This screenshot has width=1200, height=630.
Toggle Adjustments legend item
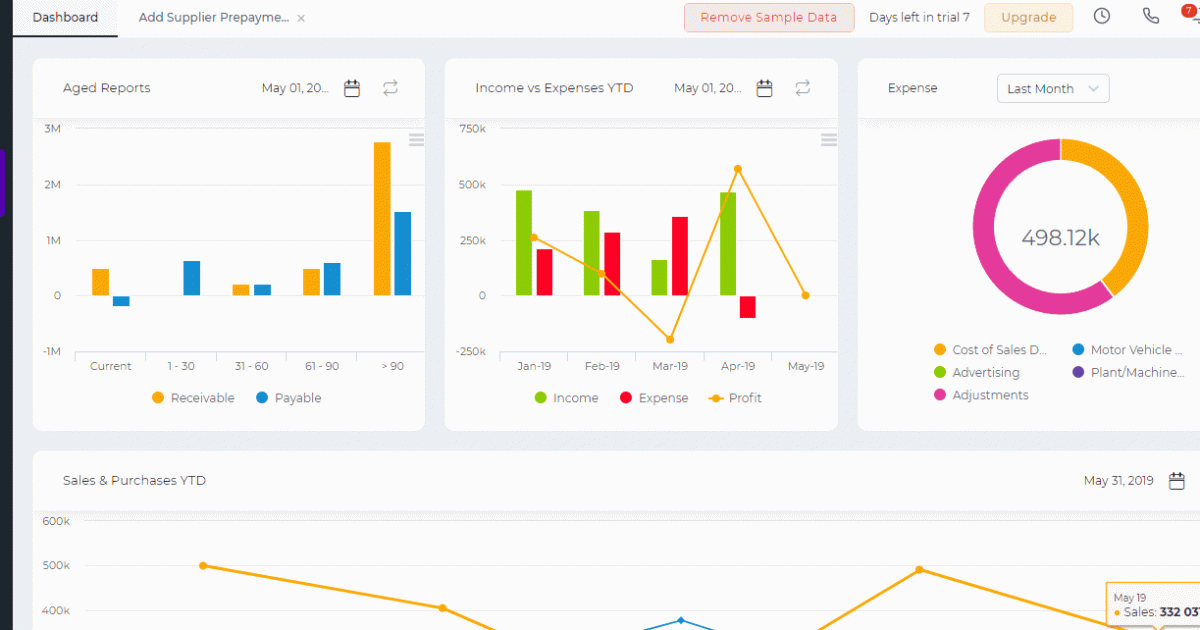click(x=980, y=395)
